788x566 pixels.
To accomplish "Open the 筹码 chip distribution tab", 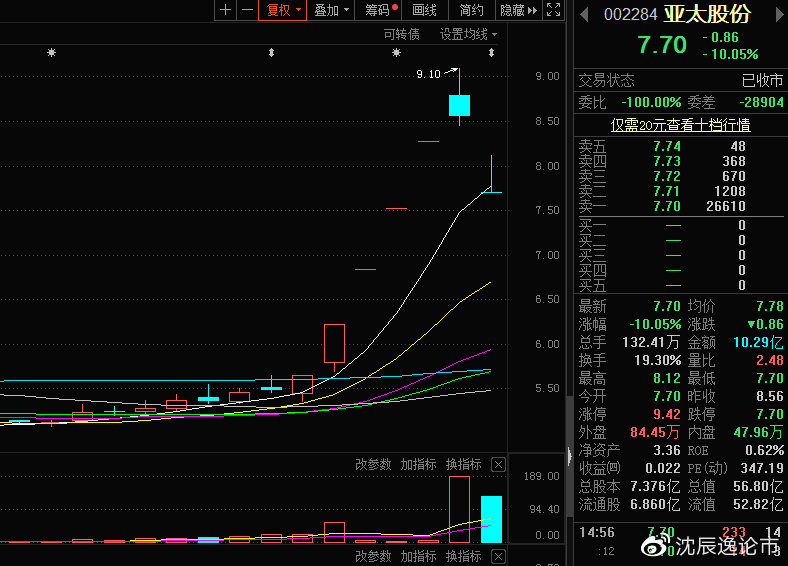I will (379, 10).
